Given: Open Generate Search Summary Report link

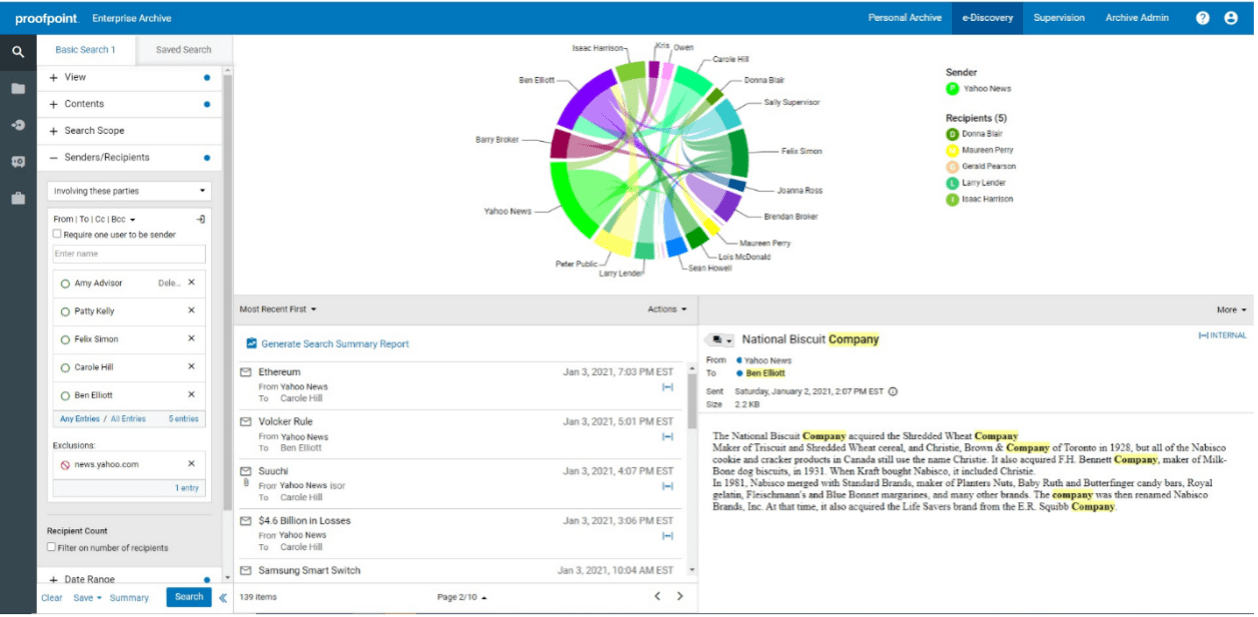Looking at the screenshot, I should coord(335,344).
